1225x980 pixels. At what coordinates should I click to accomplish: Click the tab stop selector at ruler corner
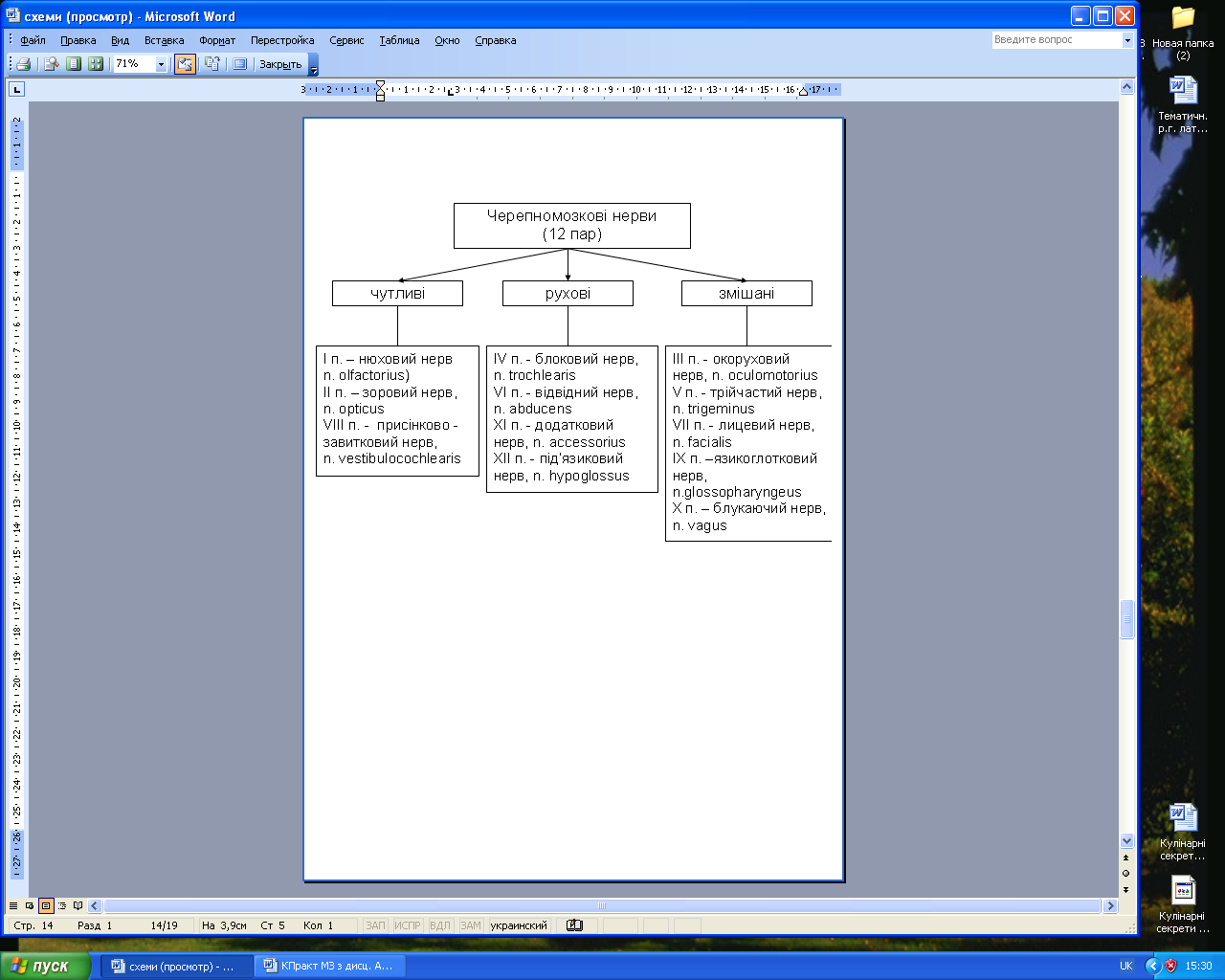16,89
